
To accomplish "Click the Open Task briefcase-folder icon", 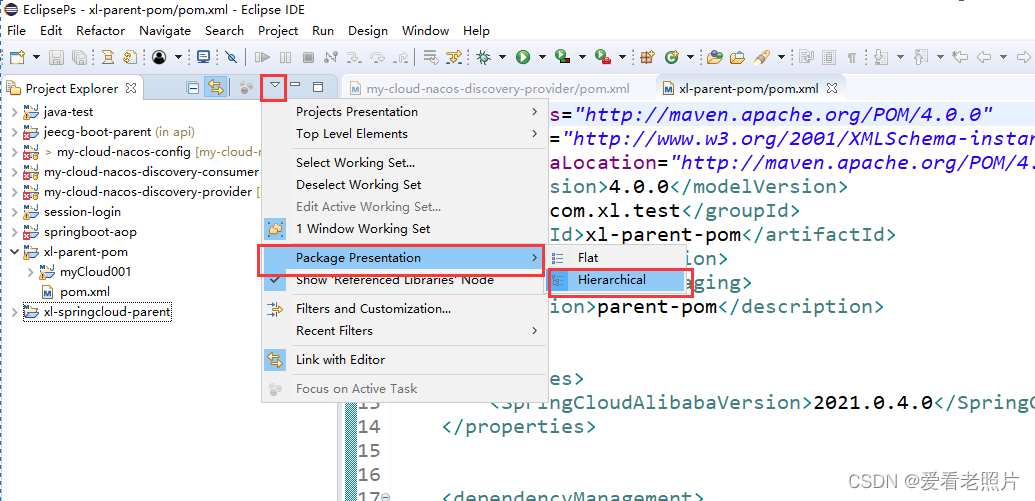I will point(737,57).
